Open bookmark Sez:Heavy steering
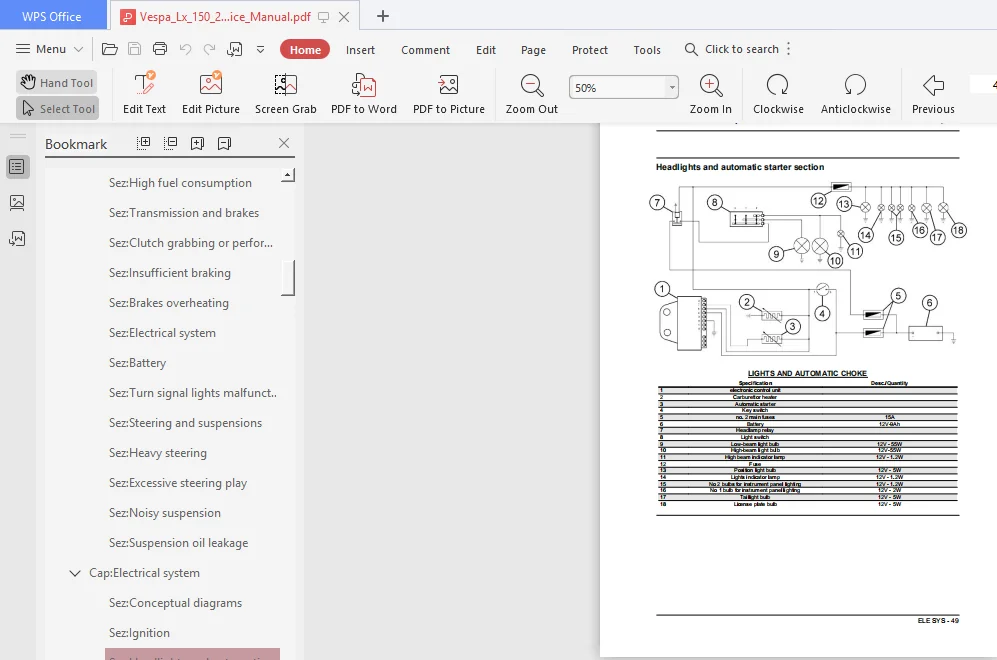997x660 pixels. [x=158, y=453]
